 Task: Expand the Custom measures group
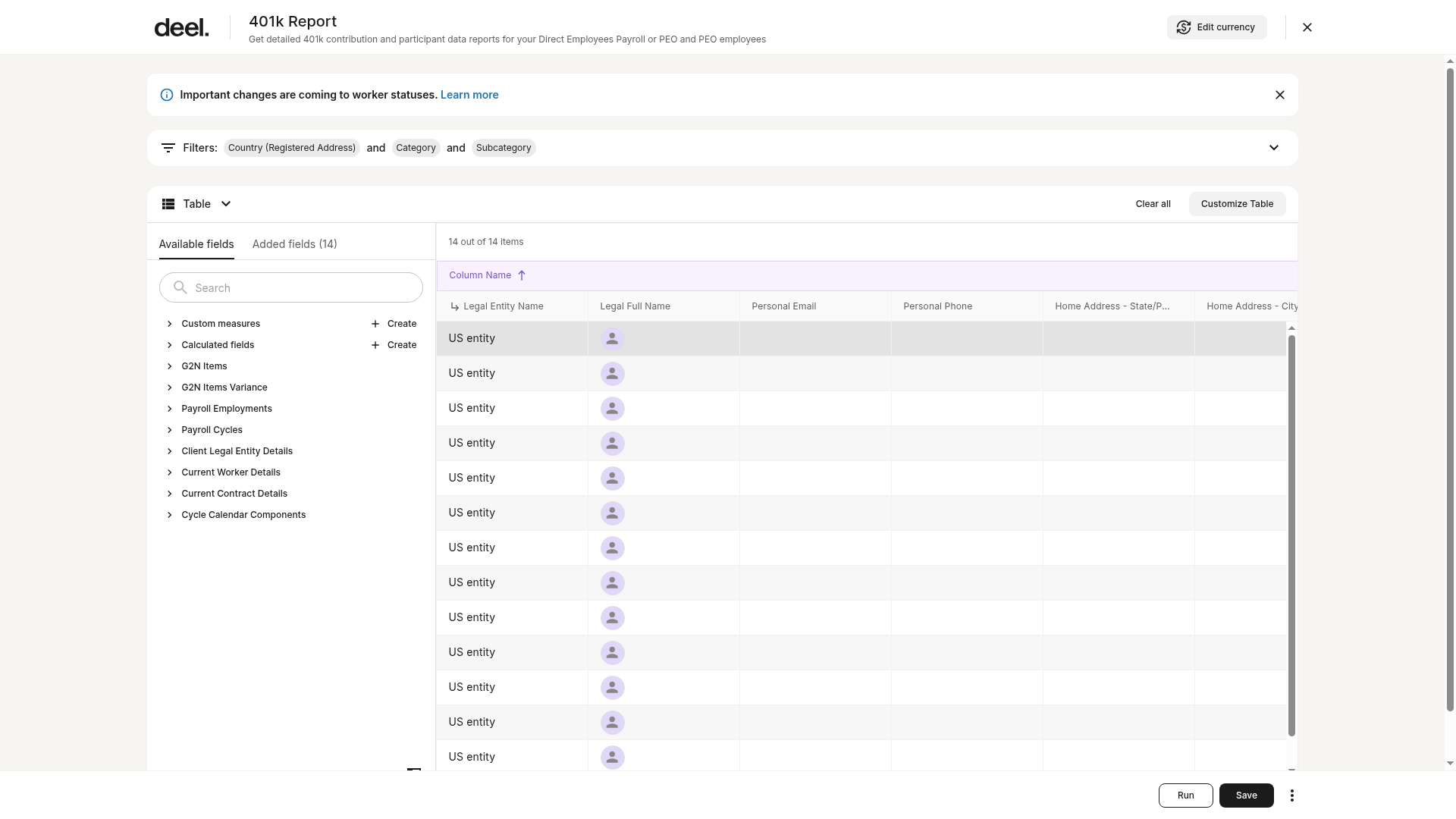170,324
